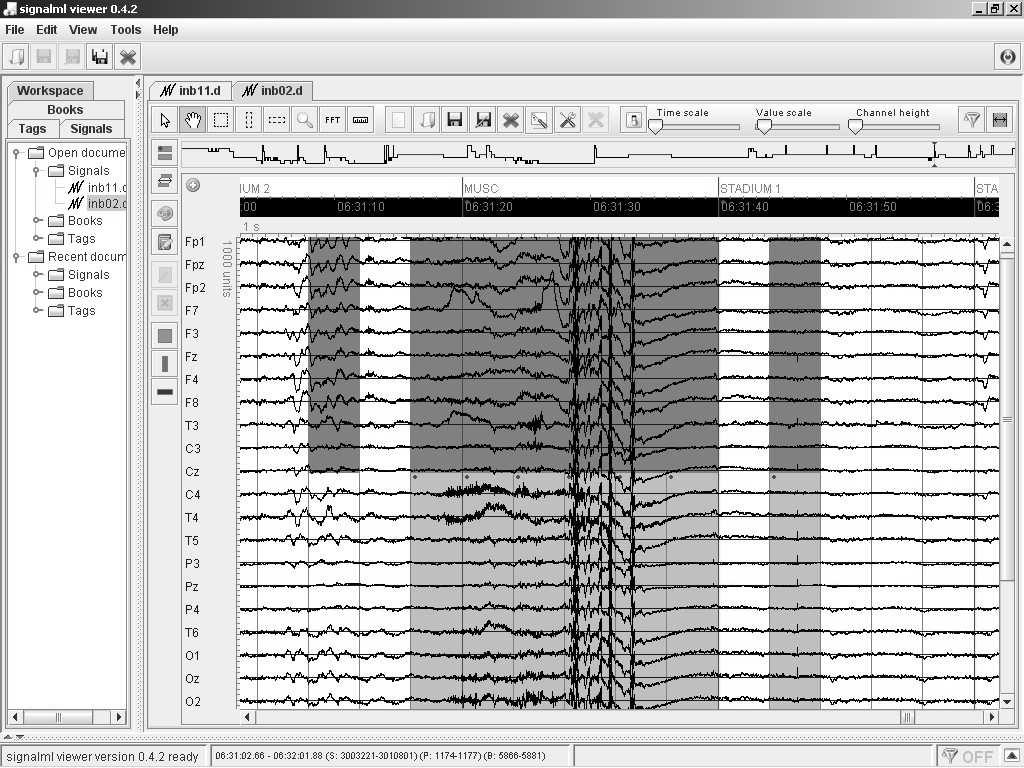The image size is (1024, 768).
Task: Activate the hand pan tool
Action: (193, 120)
